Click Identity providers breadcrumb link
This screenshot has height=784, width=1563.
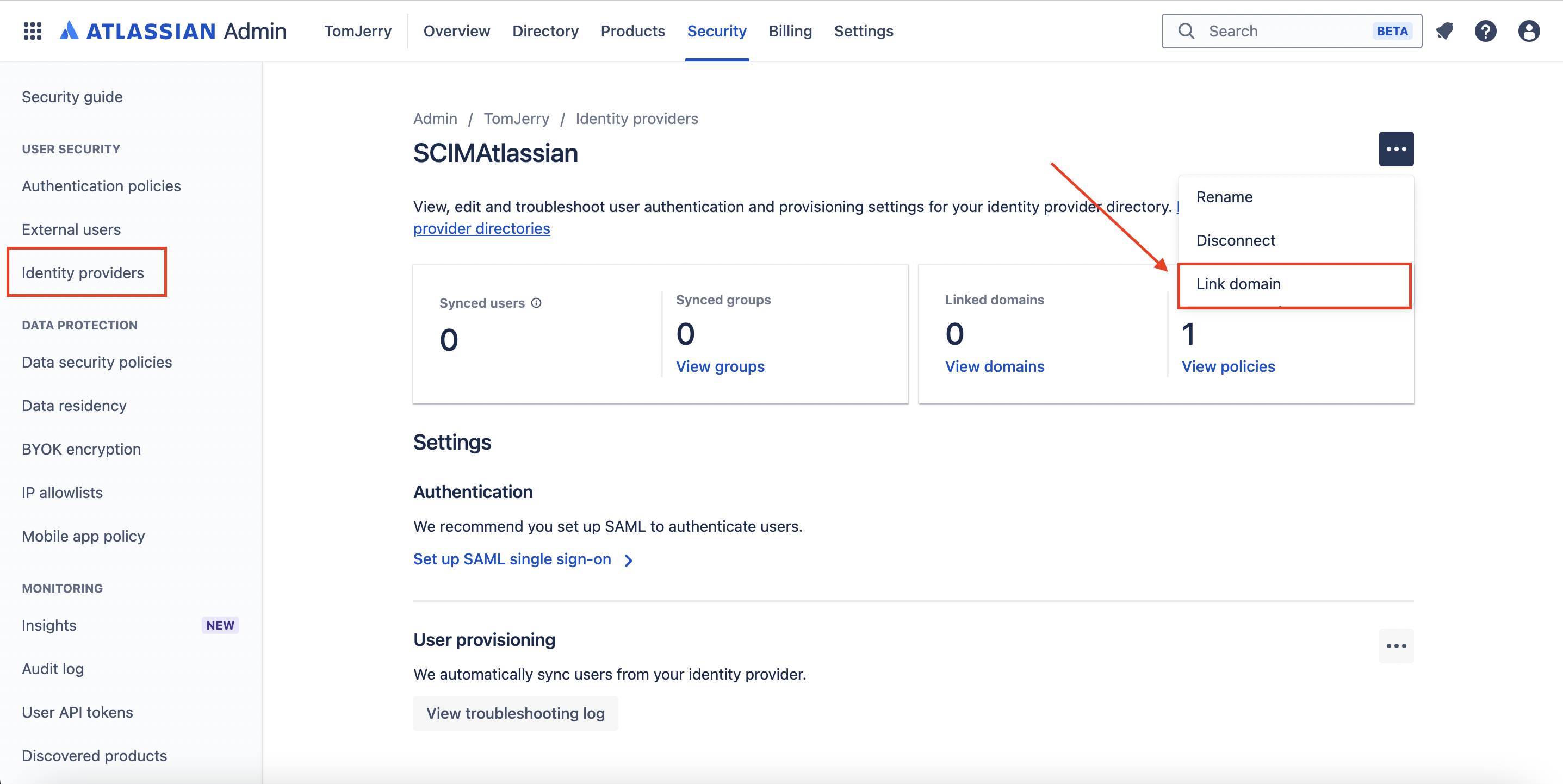(636, 119)
